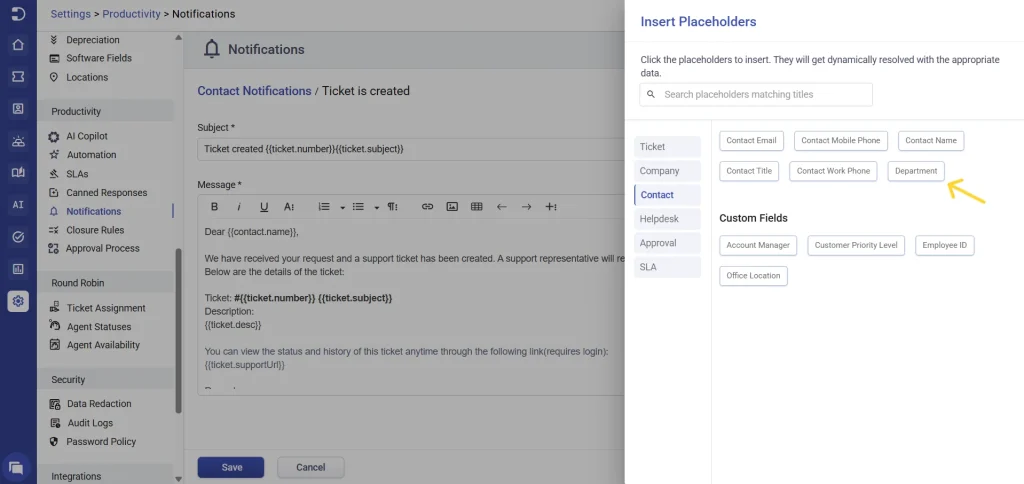This screenshot has width=1024, height=484.
Task: Open the chat bubble icon at bottom left
Action: coord(16,467)
